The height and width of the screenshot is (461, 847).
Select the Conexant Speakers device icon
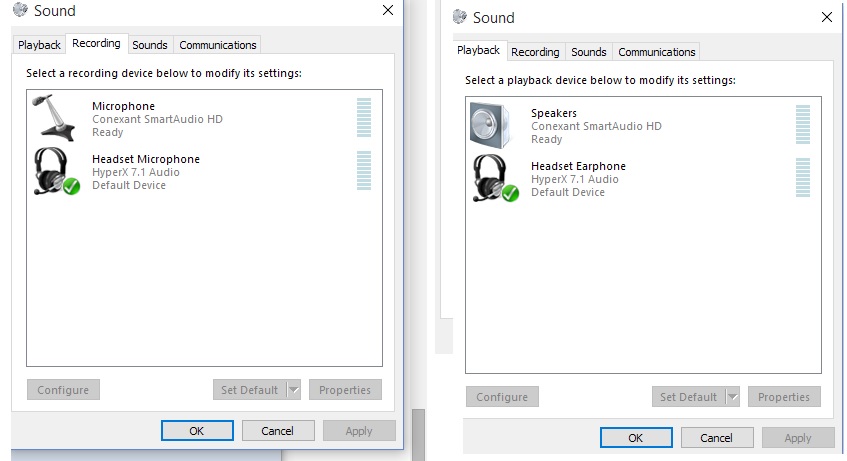tap(490, 125)
